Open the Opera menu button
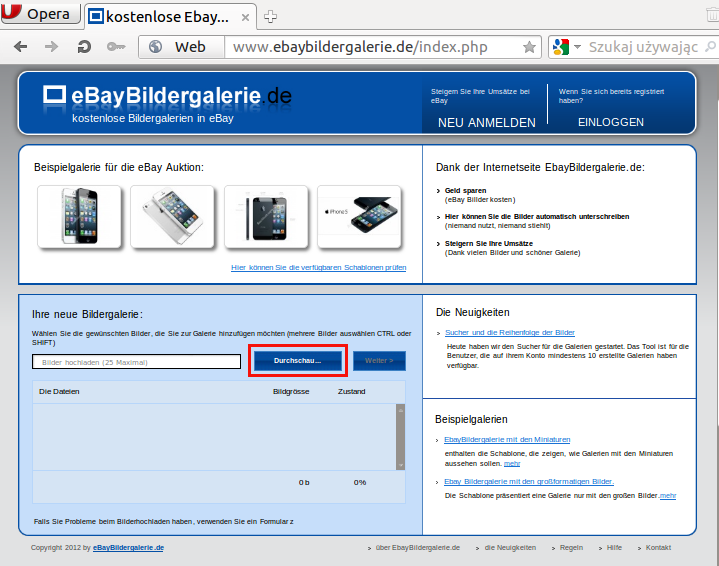The height and width of the screenshot is (566, 719). [x=40, y=13]
